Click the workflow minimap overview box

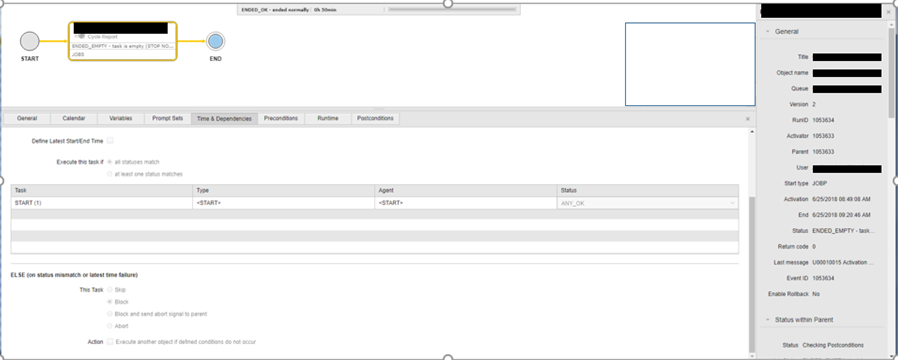point(690,64)
